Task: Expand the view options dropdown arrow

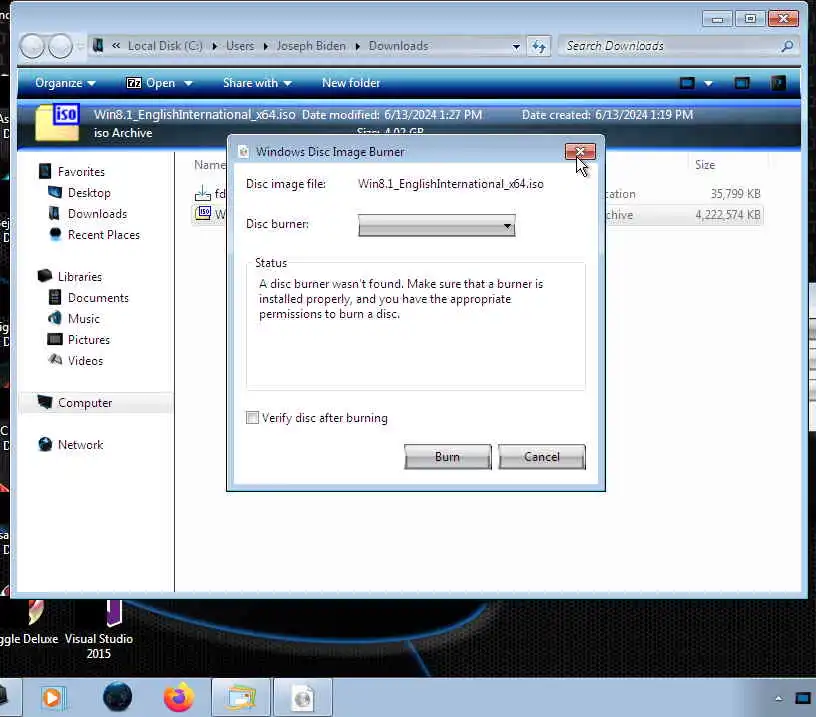Action: click(708, 83)
